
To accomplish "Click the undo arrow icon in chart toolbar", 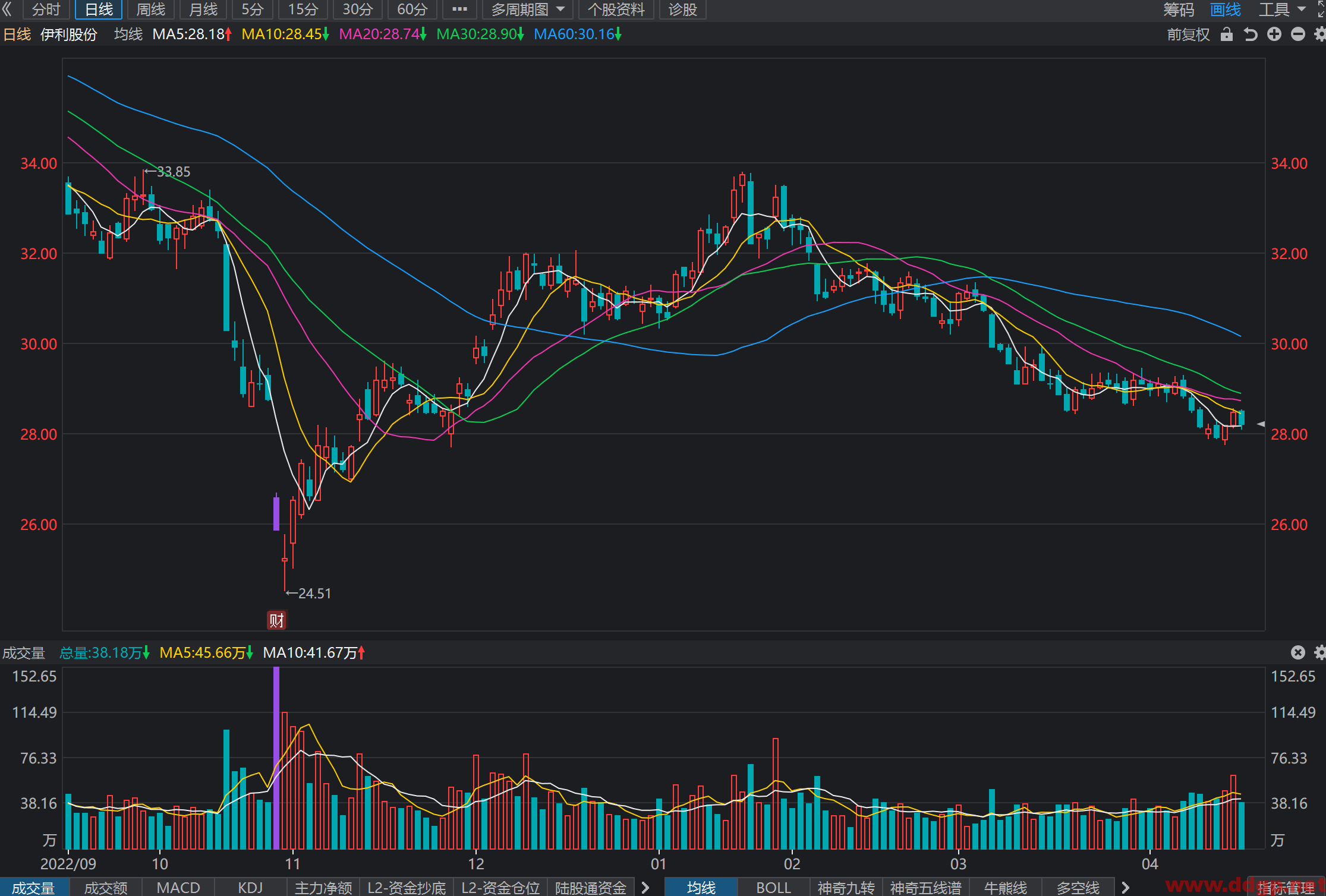I will click(x=1251, y=34).
